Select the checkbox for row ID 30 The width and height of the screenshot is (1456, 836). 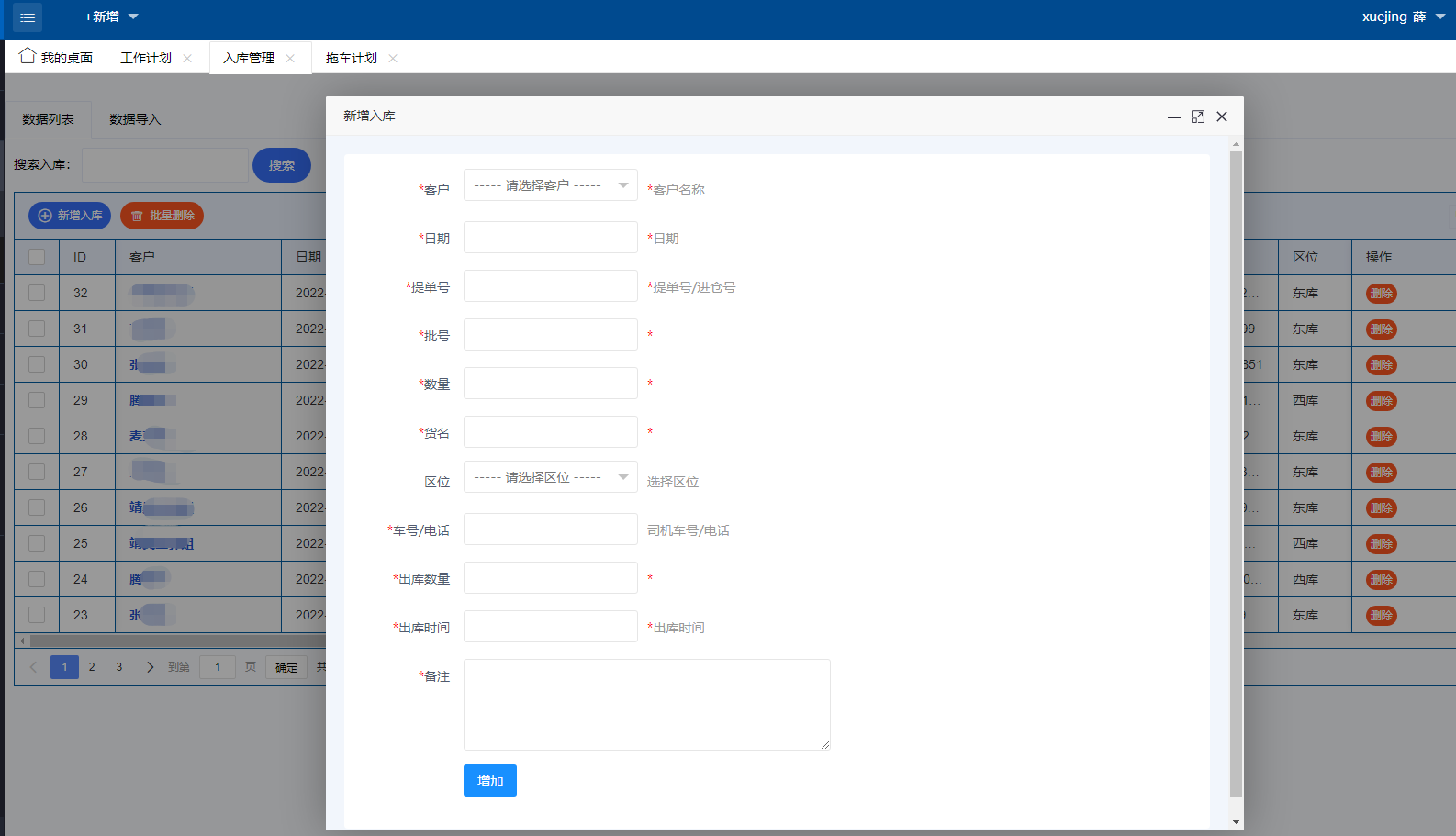[x=37, y=364]
